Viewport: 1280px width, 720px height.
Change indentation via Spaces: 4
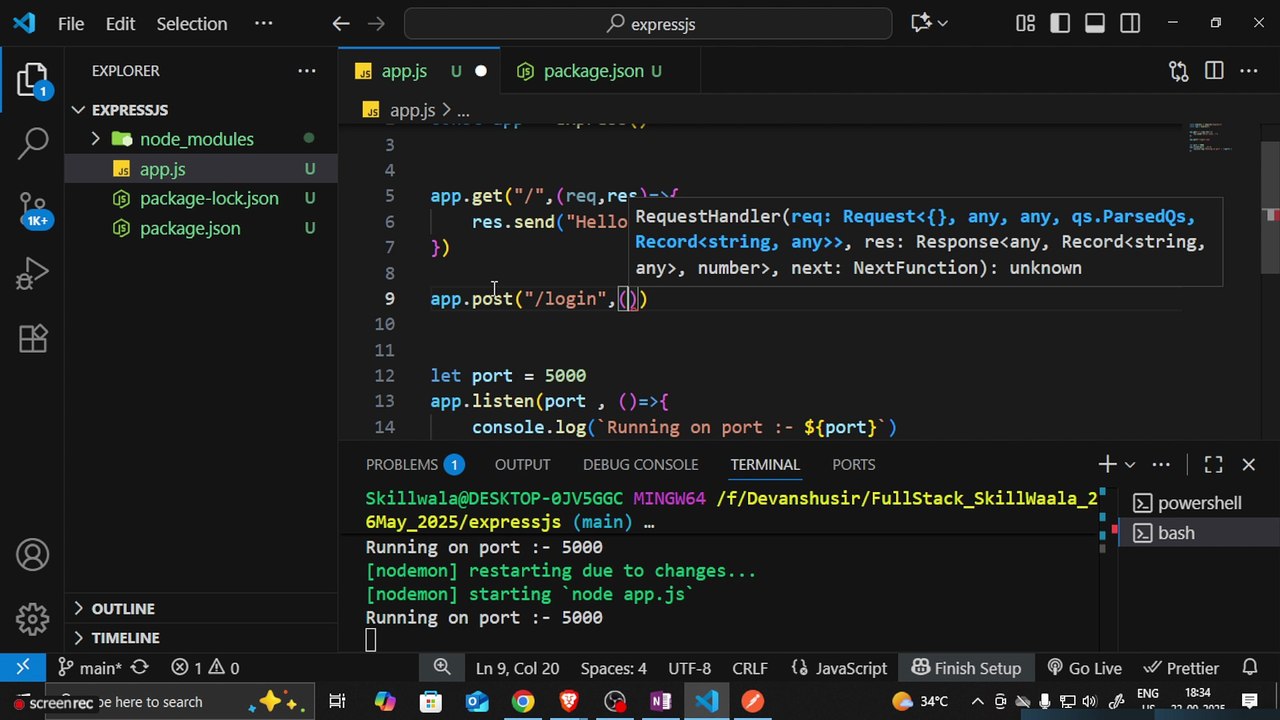tap(613, 667)
